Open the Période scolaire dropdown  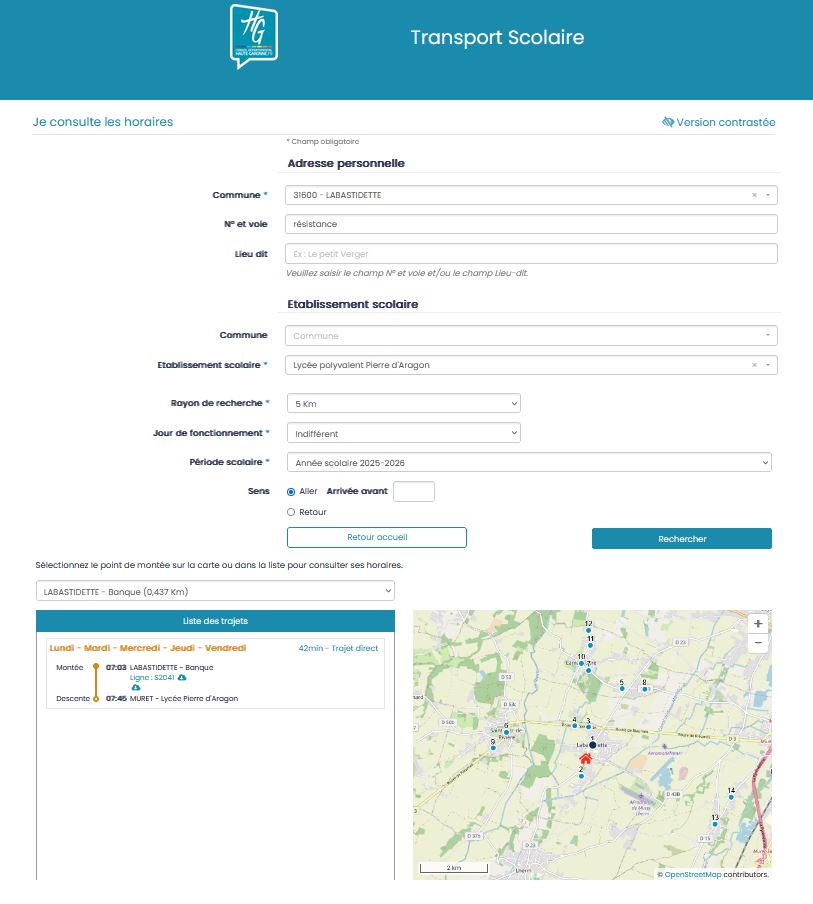529,462
